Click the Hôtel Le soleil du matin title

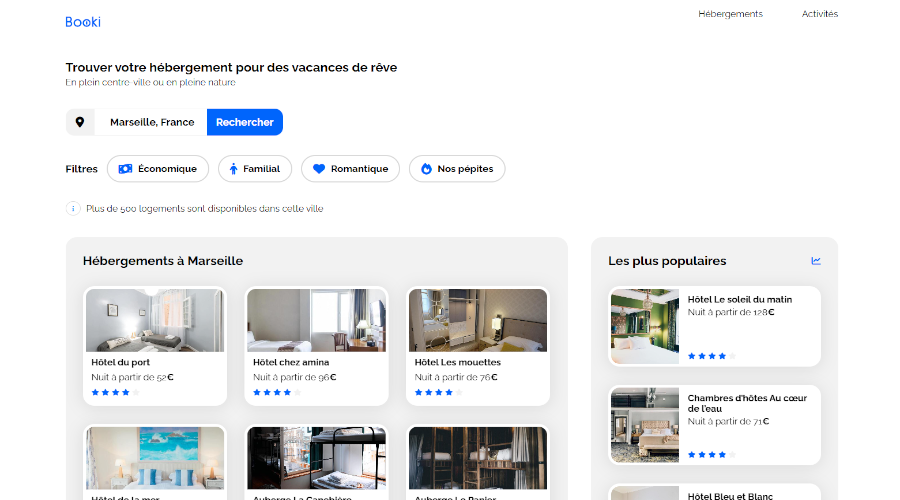tap(739, 299)
